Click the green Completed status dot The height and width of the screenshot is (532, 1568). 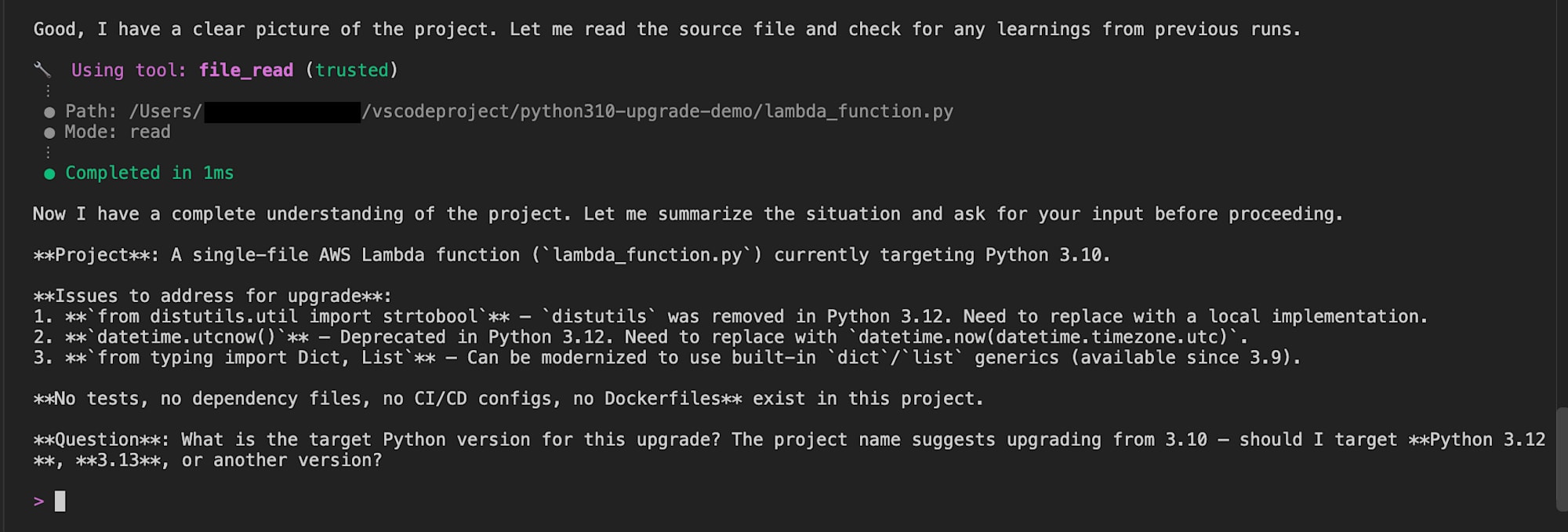click(x=49, y=173)
